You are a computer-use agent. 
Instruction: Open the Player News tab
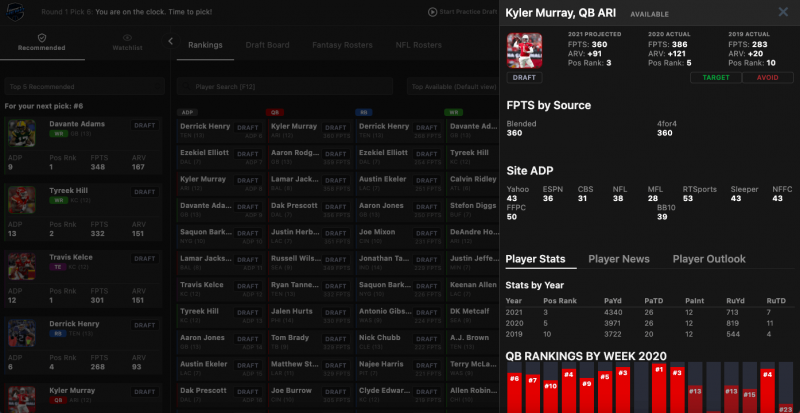coord(618,259)
